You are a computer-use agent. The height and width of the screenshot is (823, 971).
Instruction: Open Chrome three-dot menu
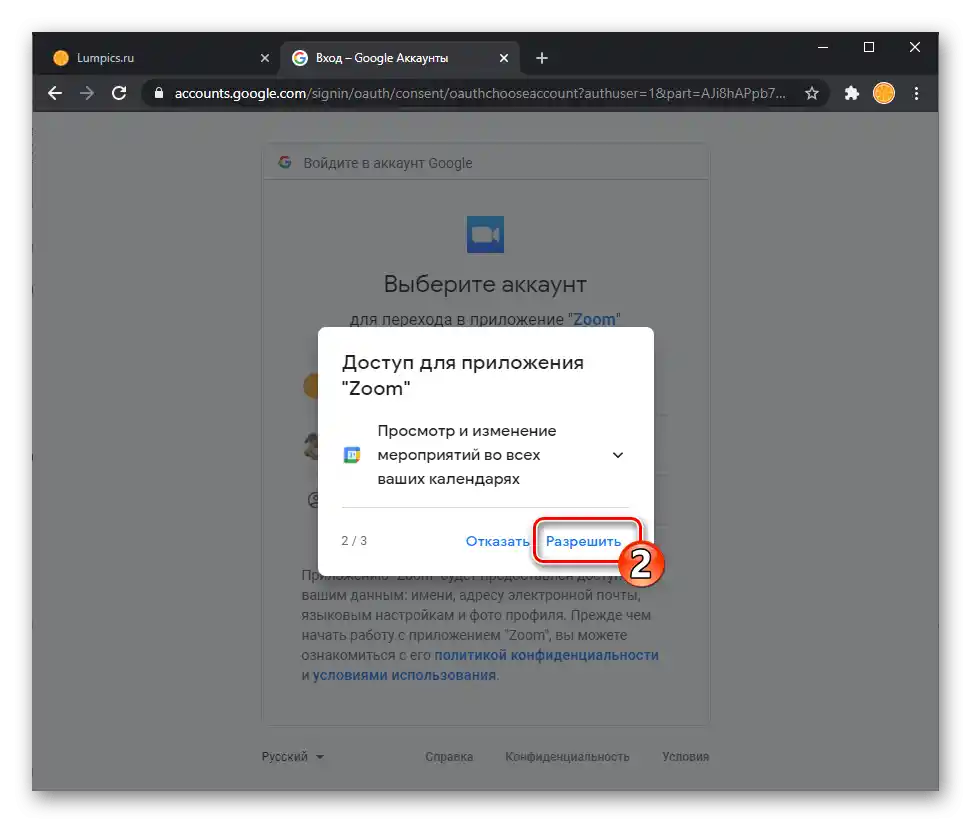point(917,94)
